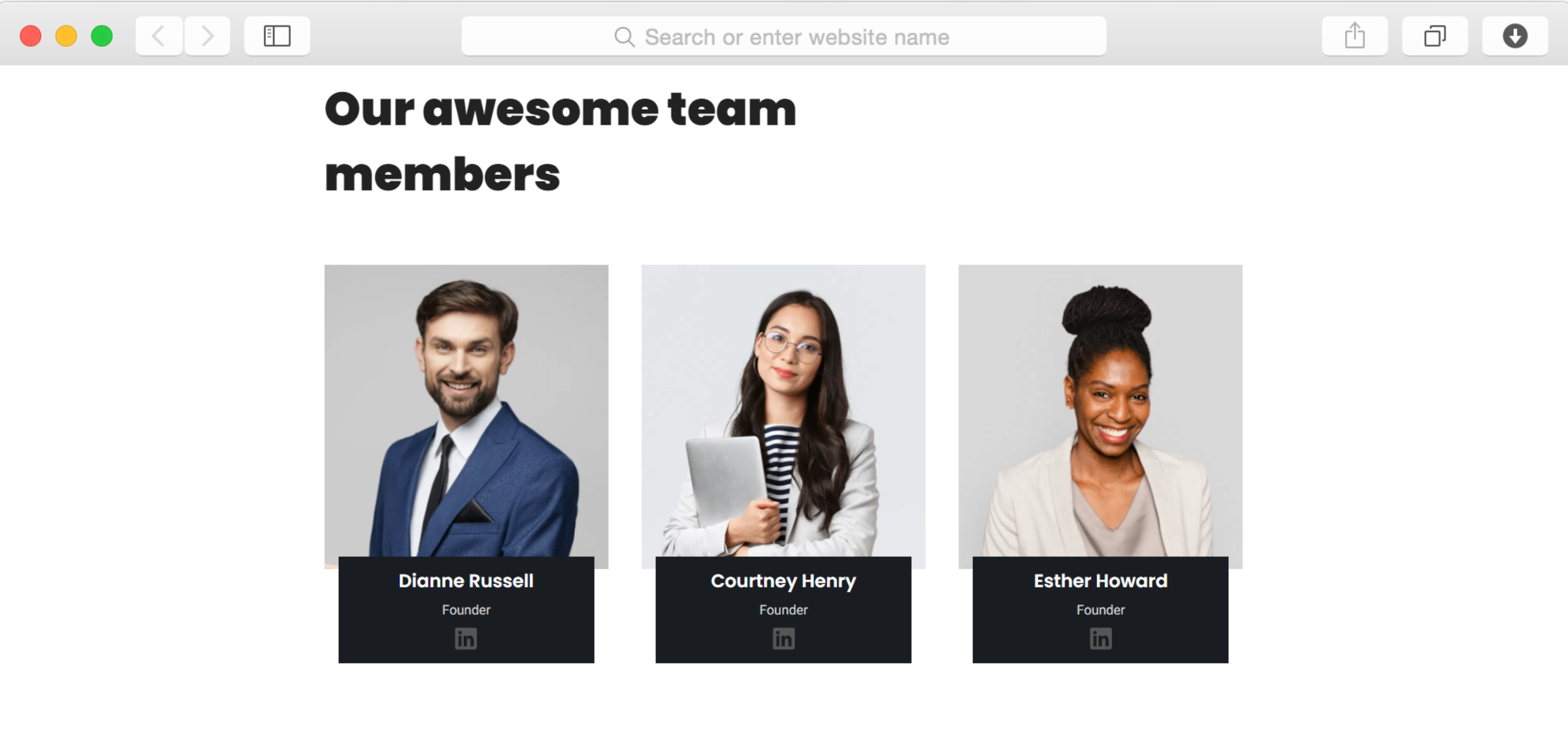Click the Esther Howard name link
1568x735 pixels.
coord(1100,581)
